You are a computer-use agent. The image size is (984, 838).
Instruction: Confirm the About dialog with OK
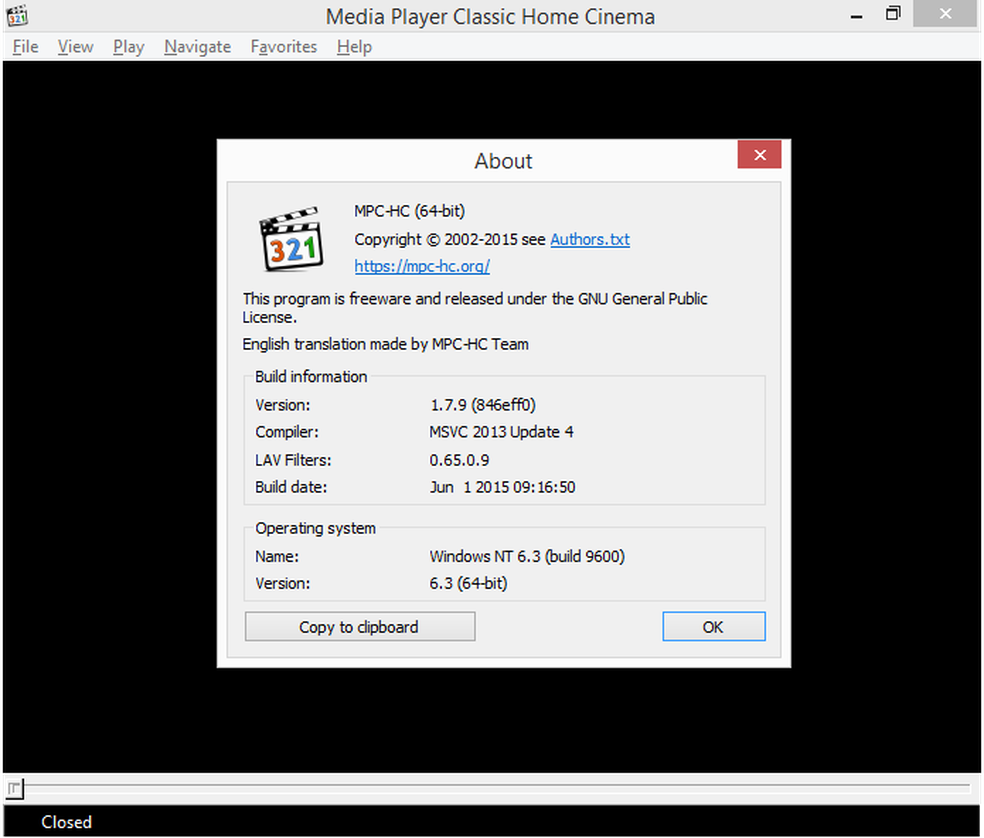coord(714,626)
